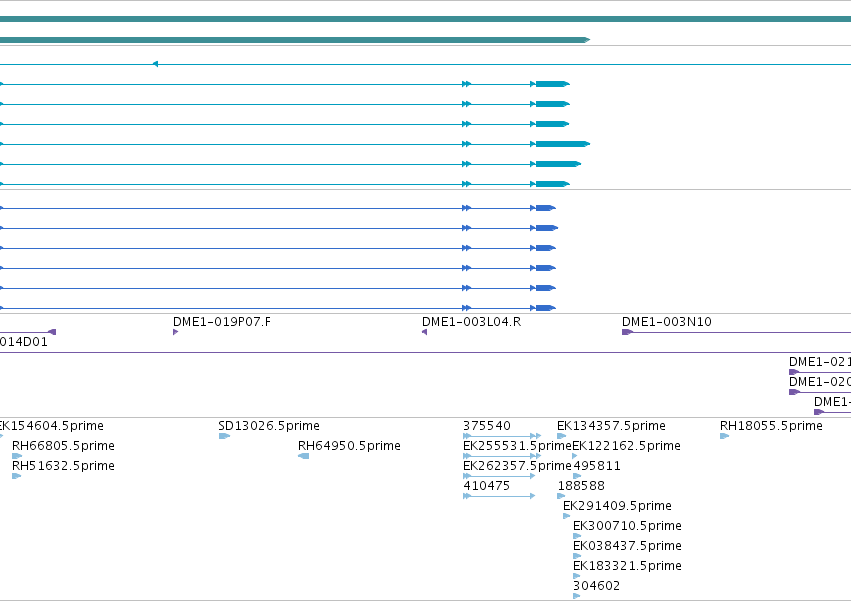Select the EK183321.5prime label
The height and width of the screenshot is (601, 851).
627,566
